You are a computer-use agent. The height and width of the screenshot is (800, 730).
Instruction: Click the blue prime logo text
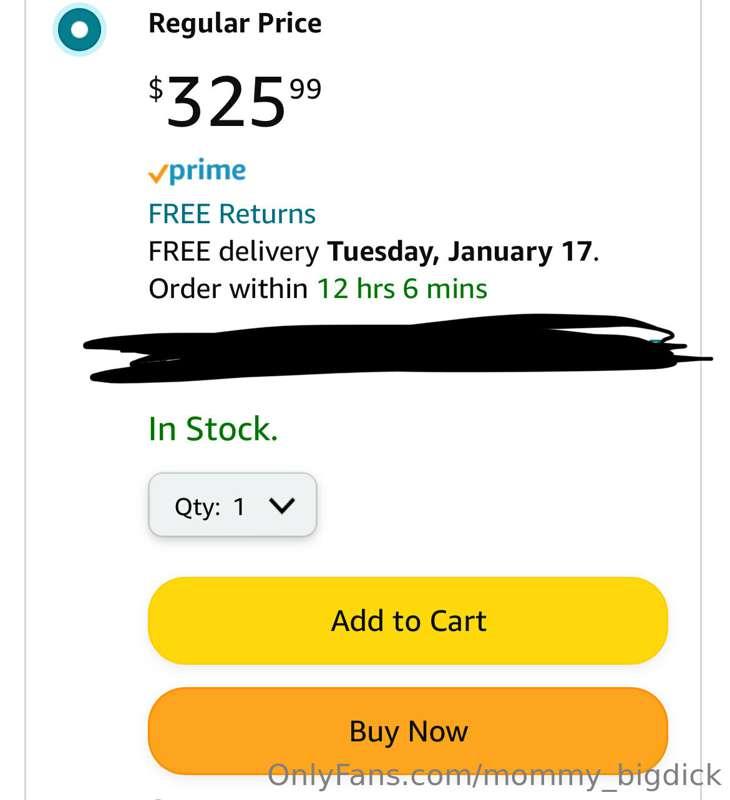(207, 171)
